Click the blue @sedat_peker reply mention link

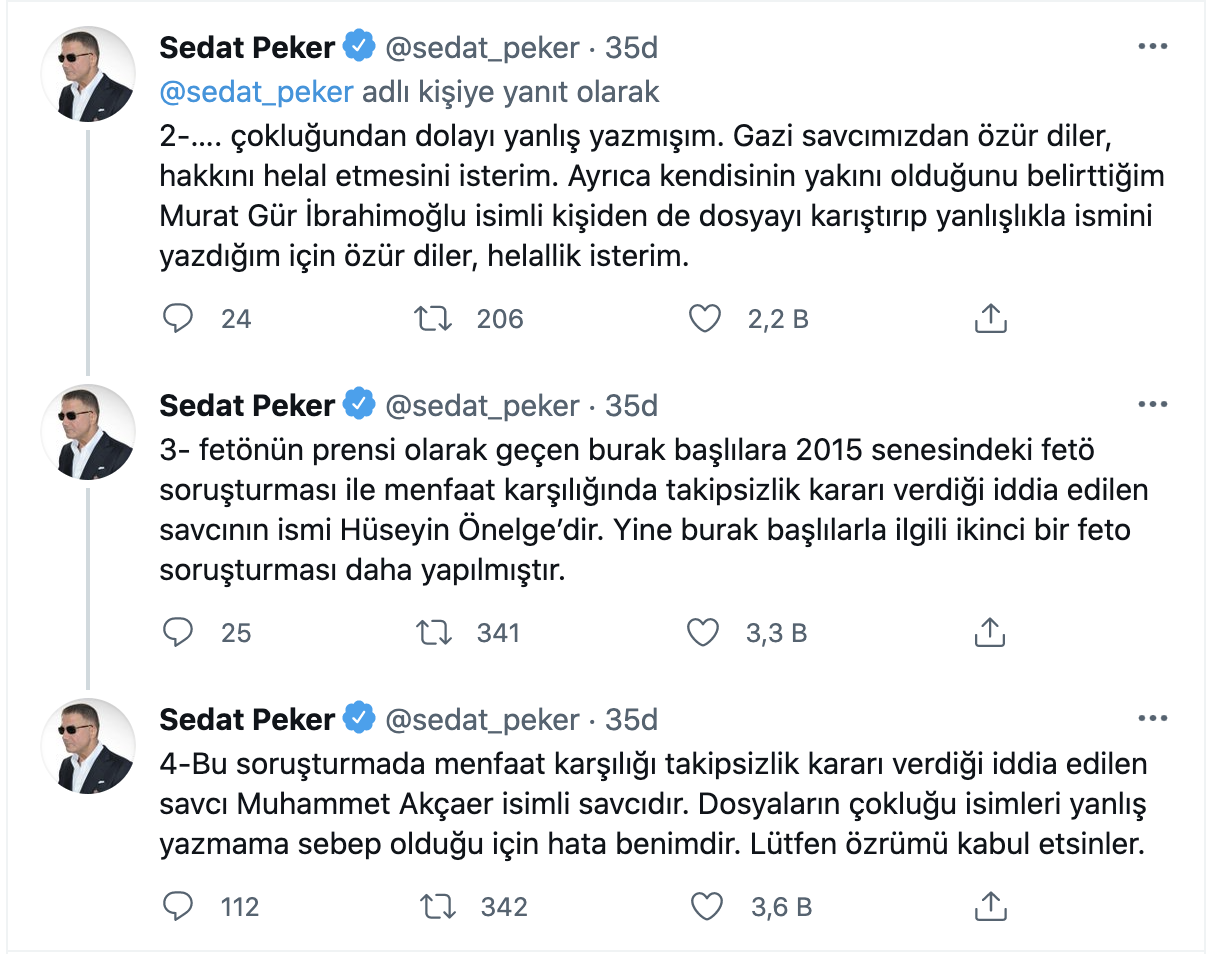click(x=257, y=92)
